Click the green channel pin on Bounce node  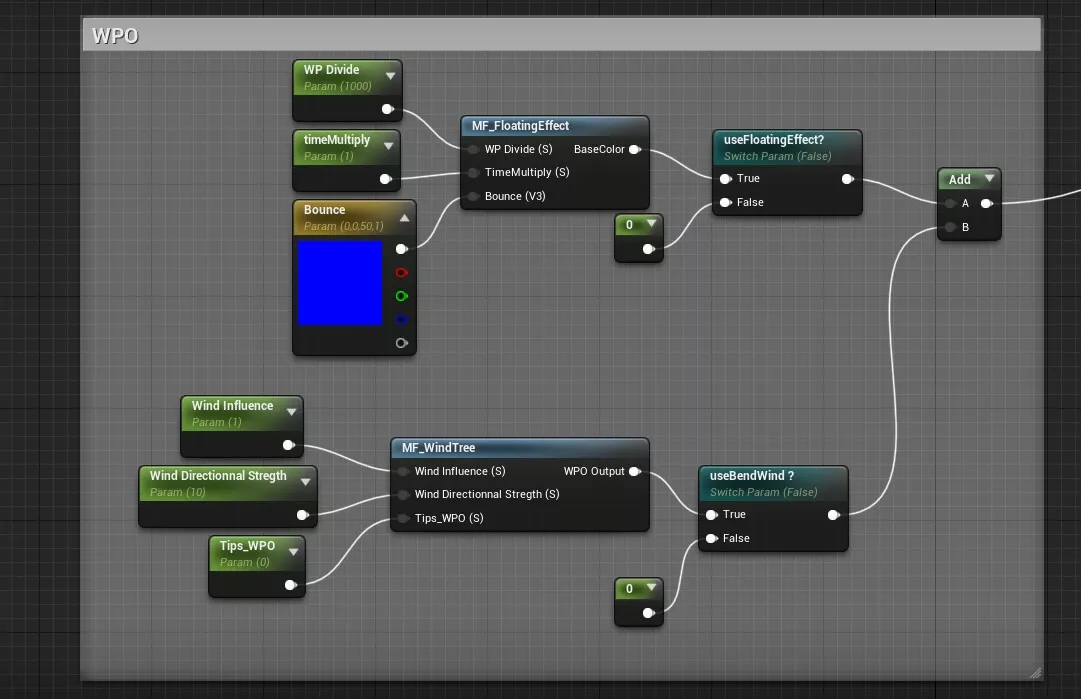(402, 296)
